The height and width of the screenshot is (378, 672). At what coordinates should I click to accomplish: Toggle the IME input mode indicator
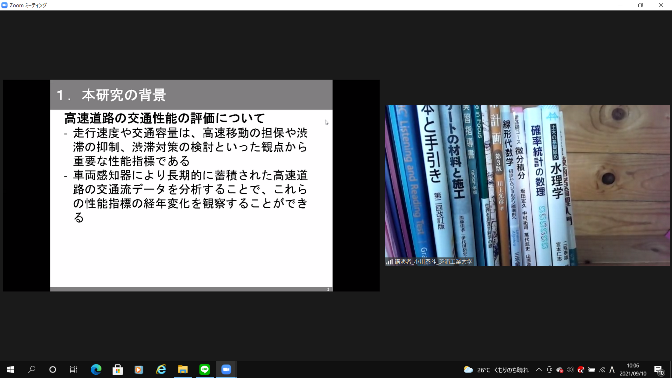click(612, 369)
